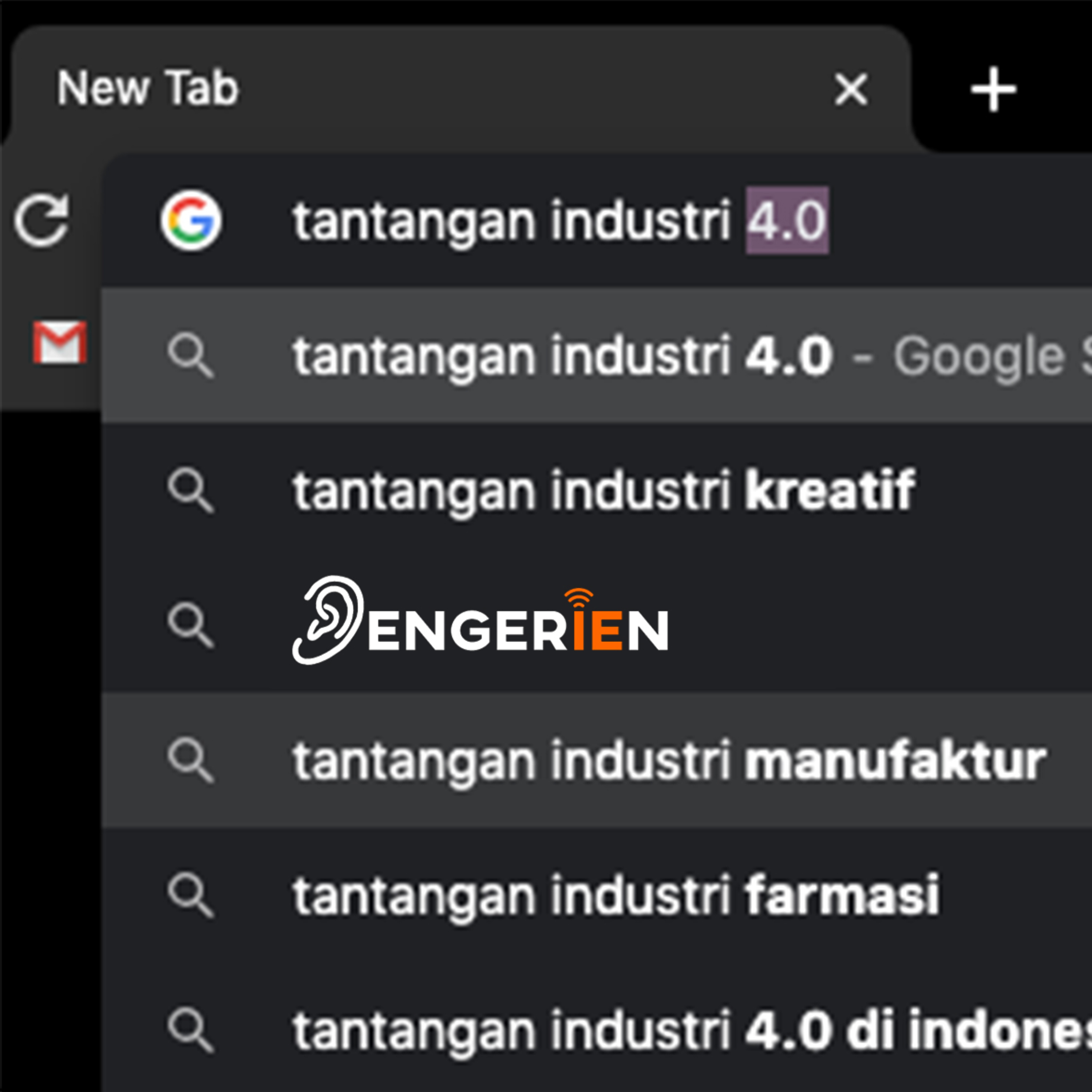
Task: Open the Gmail bookmark icon
Action: 60,343
